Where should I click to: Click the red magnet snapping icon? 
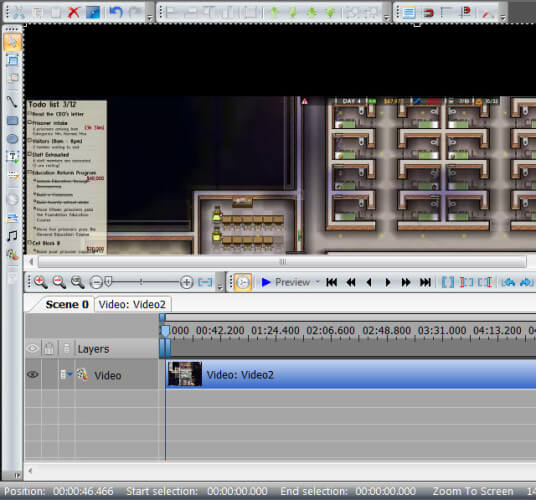(428, 13)
